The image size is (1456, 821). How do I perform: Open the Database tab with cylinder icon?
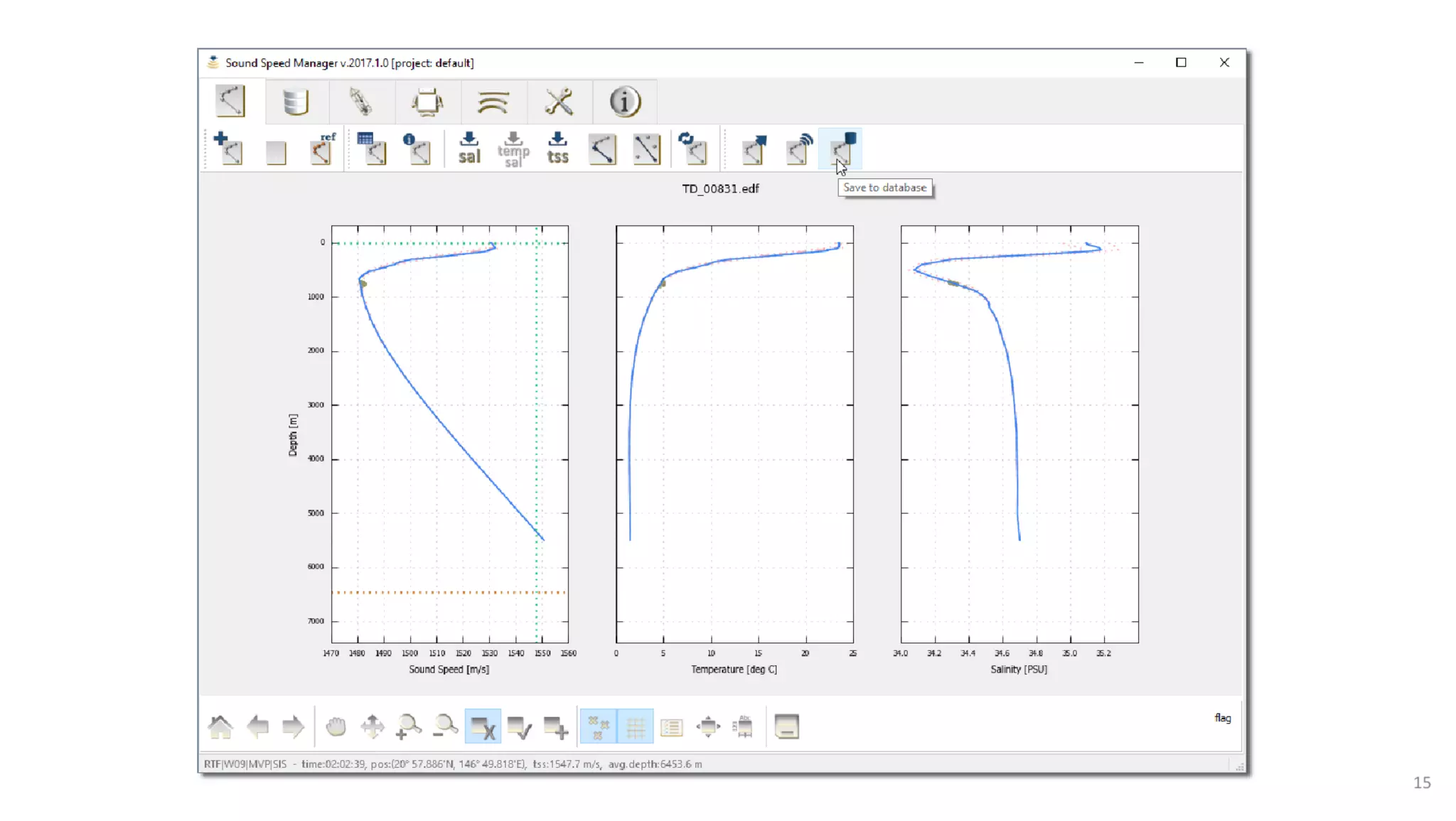click(295, 102)
